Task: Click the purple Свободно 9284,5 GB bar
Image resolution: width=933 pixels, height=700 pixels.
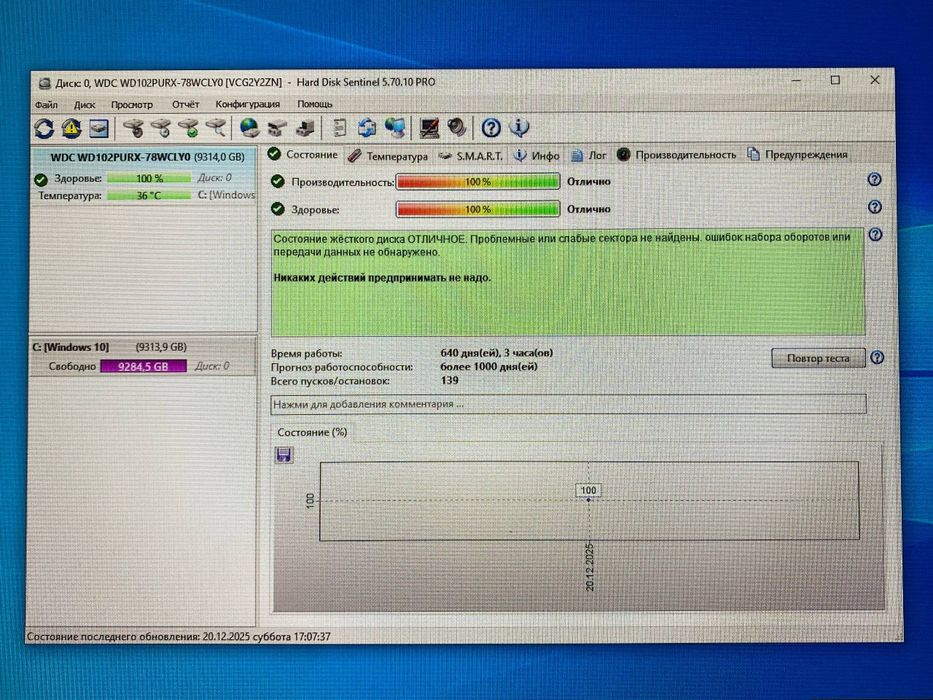Action: pos(143,366)
